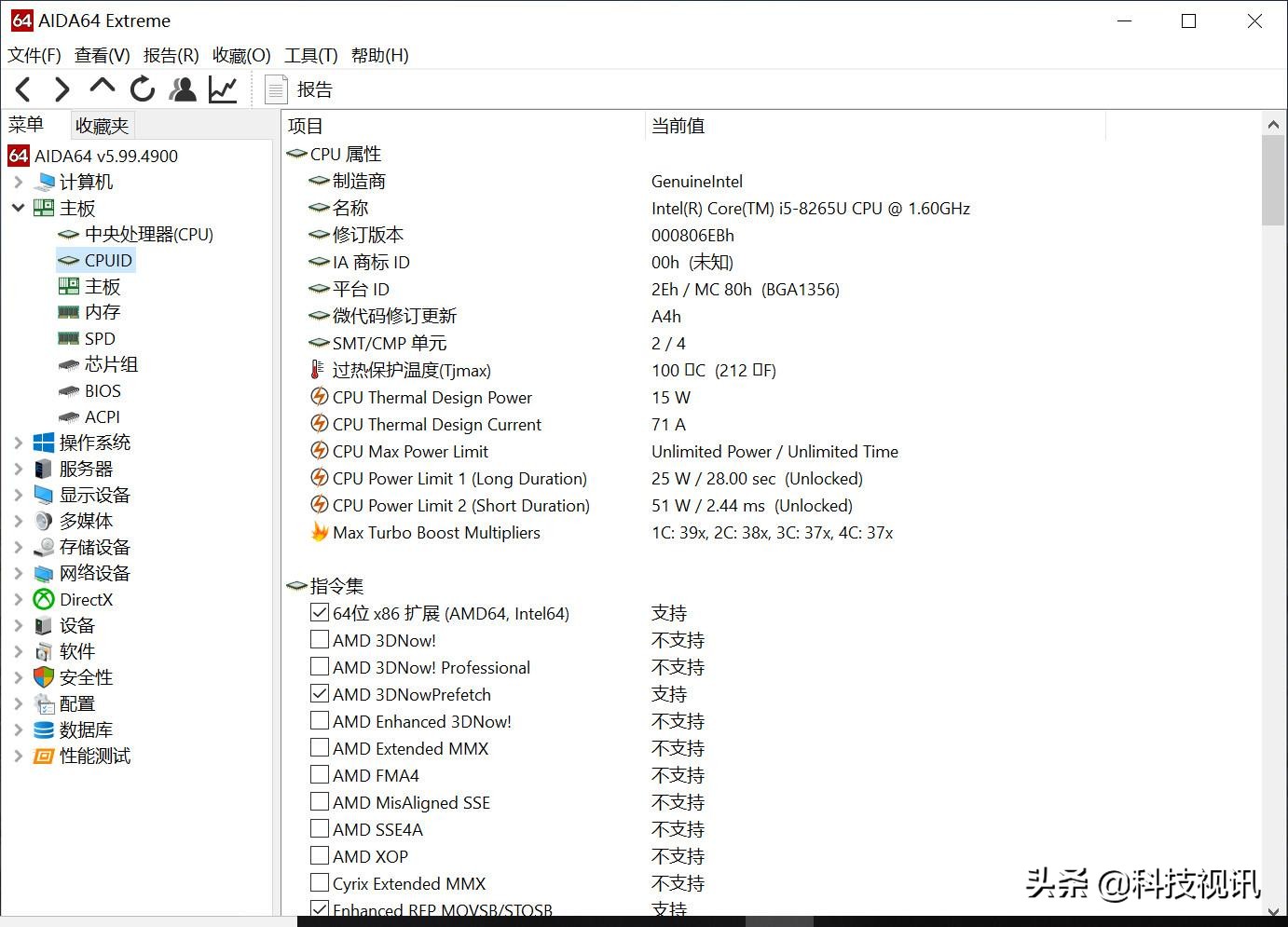Toggle the AMD 3DNow! Professional checkbox
This screenshot has height=927, width=1288.
coord(320,666)
